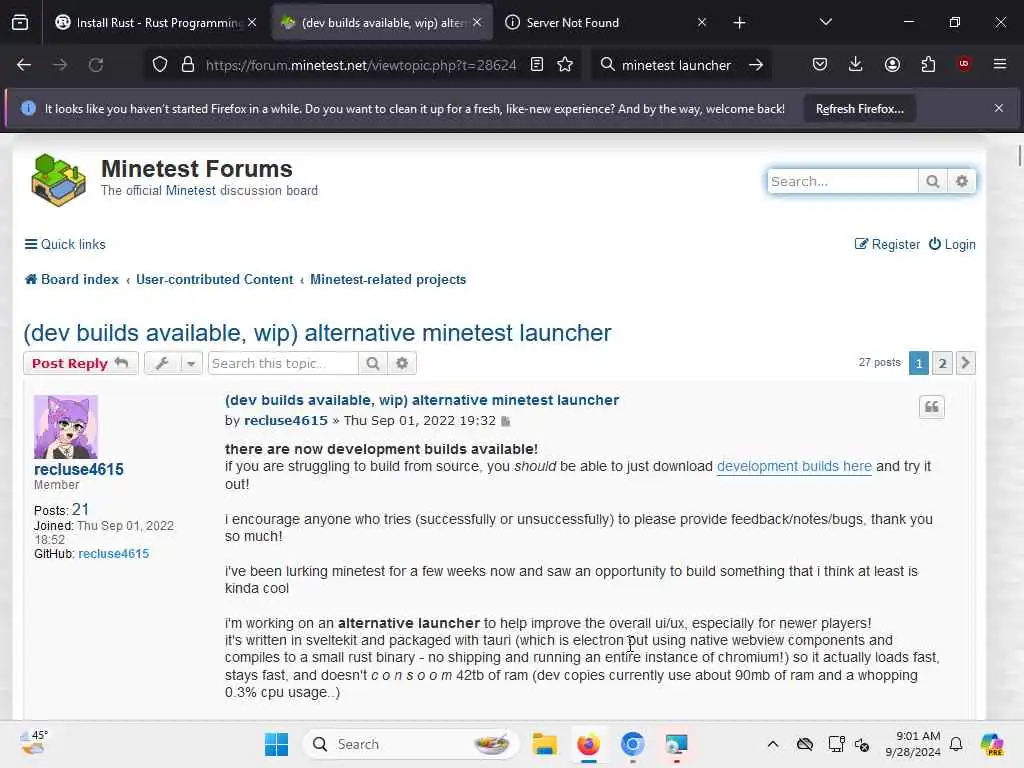Click the Register link
Image resolution: width=1024 pixels, height=768 pixels.
coord(887,244)
